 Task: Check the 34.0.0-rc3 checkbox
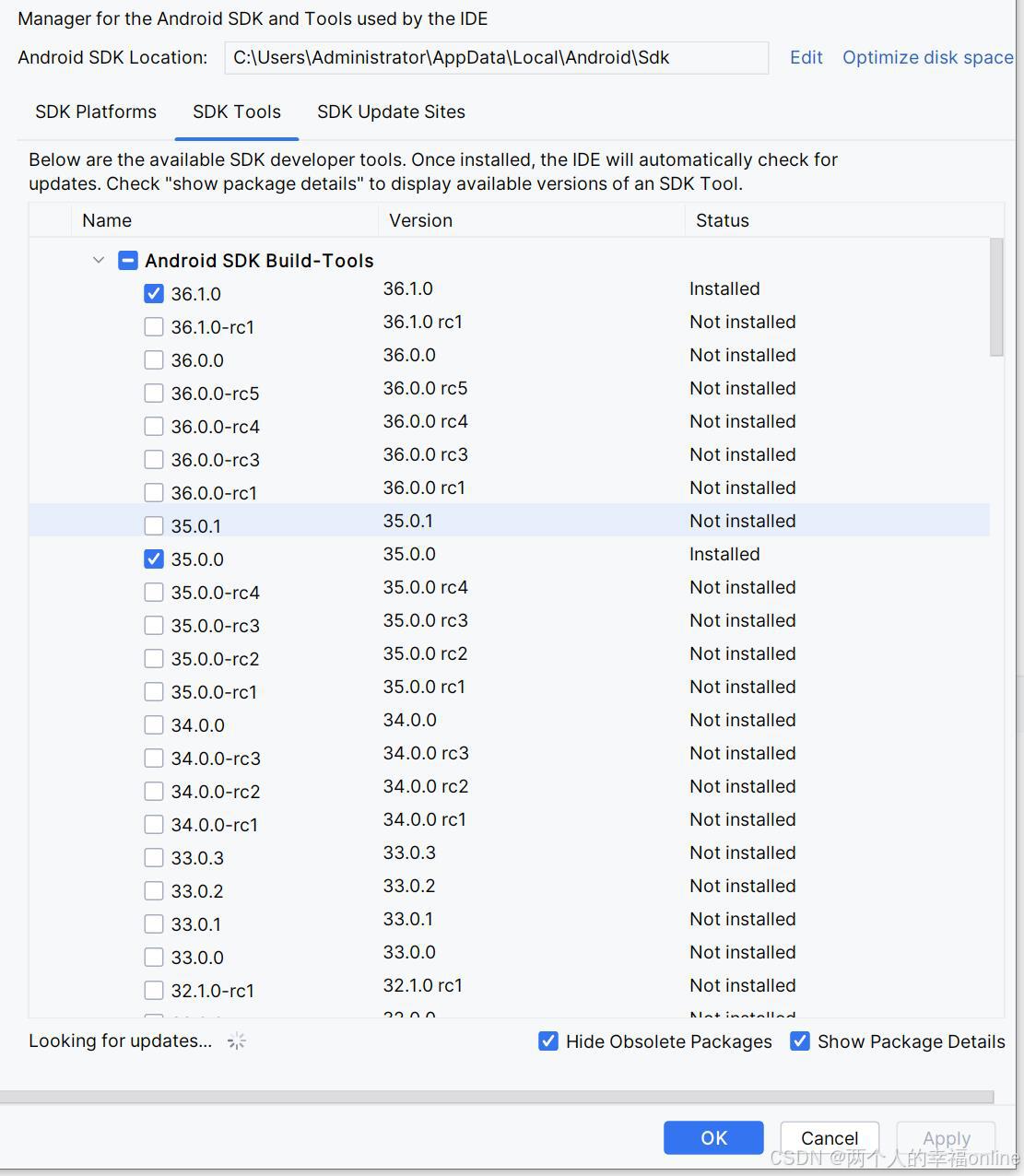coord(154,759)
